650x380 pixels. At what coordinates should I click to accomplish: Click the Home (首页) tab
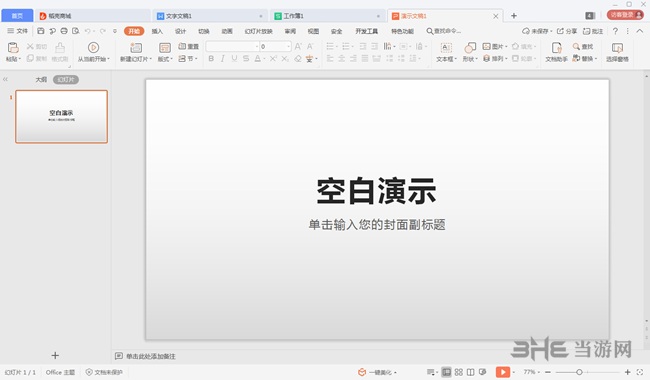pyautogui.click(x=17, y=16)
